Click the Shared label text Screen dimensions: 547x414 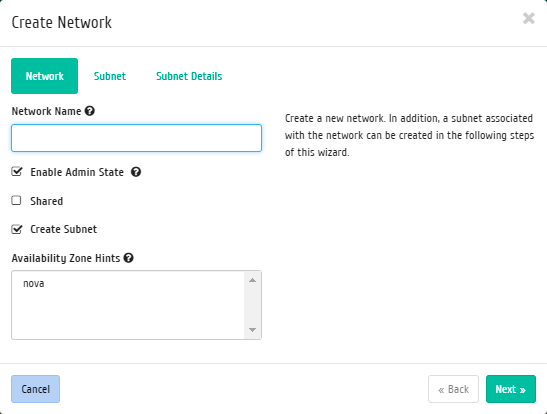(x=47, y=201)
